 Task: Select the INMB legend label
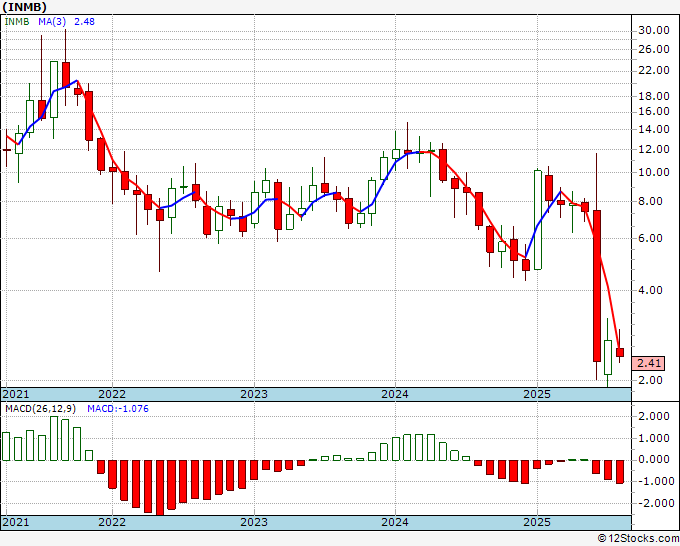click(16, 22)
